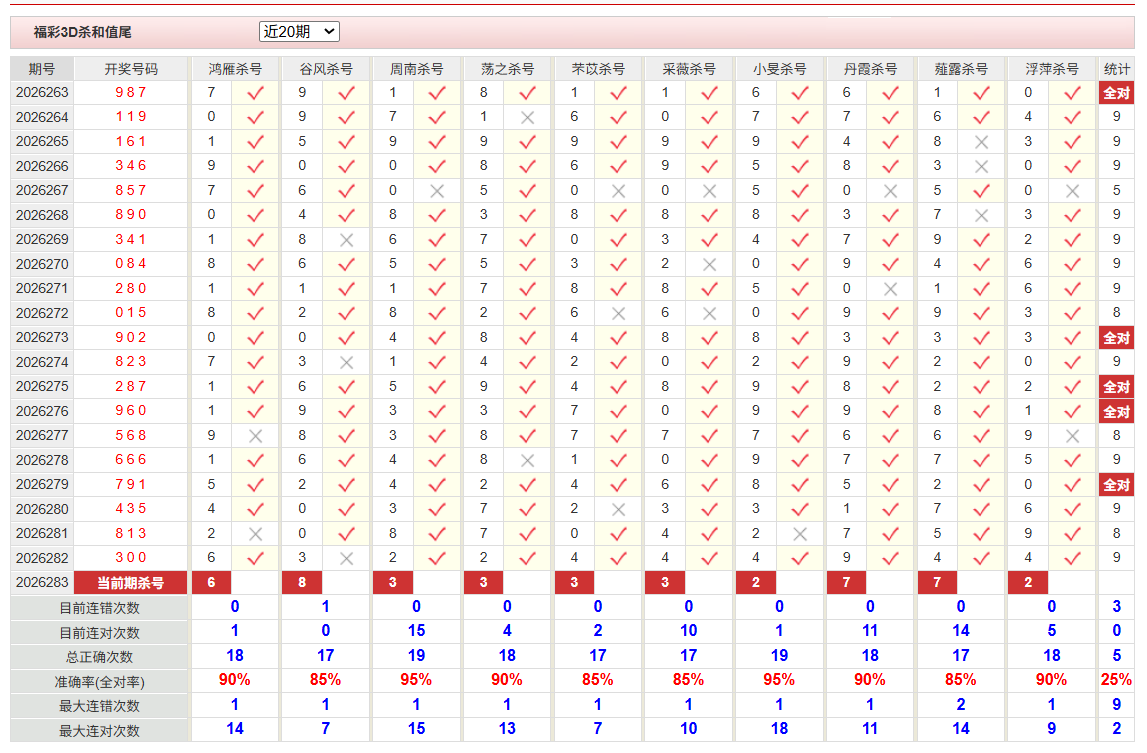Click the 目前连错次数 row label
This screenshot has width=1147, height=753.
(x=99, y=608)
